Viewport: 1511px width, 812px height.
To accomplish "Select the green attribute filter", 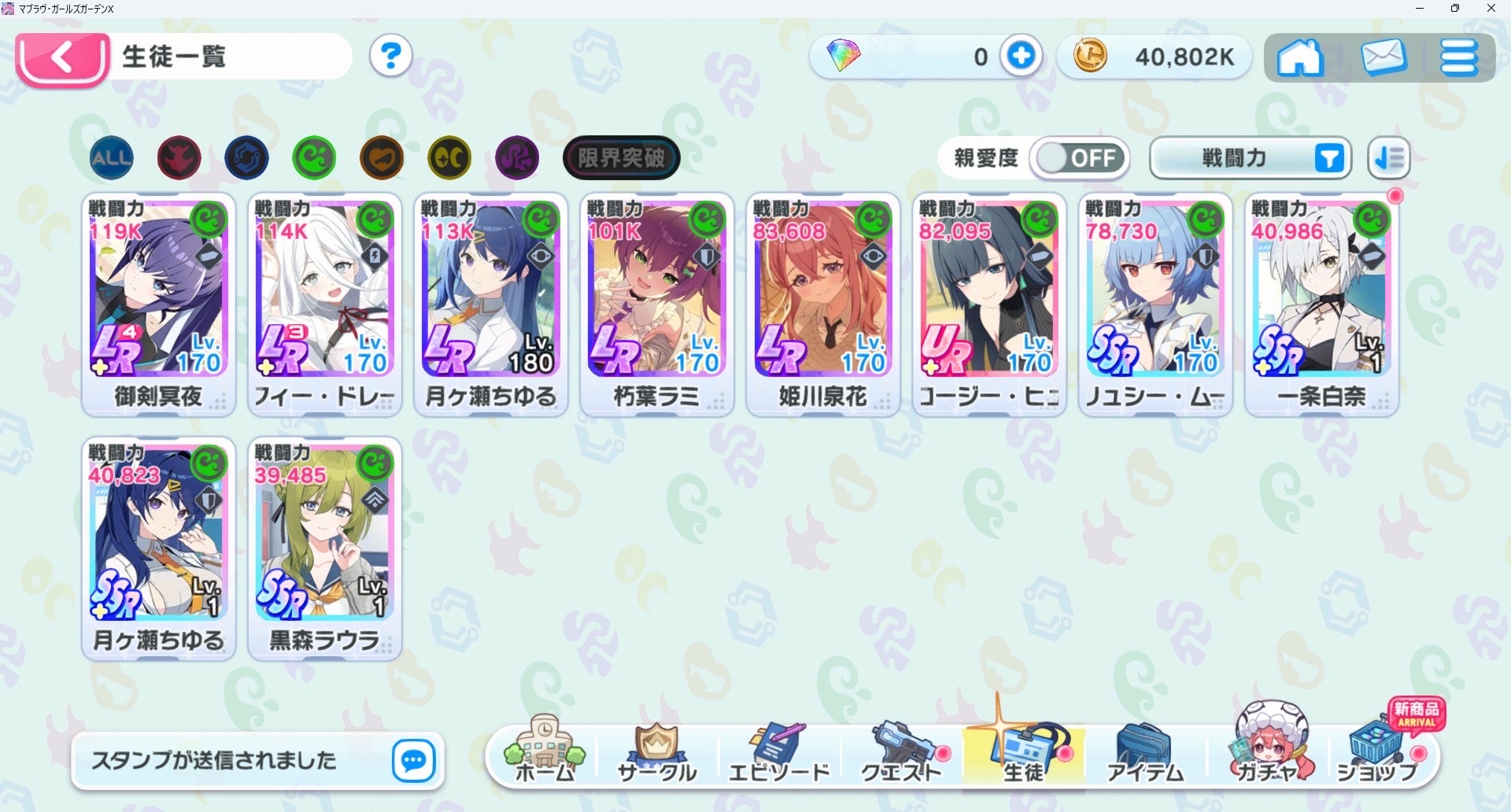I will click(314, 158).
